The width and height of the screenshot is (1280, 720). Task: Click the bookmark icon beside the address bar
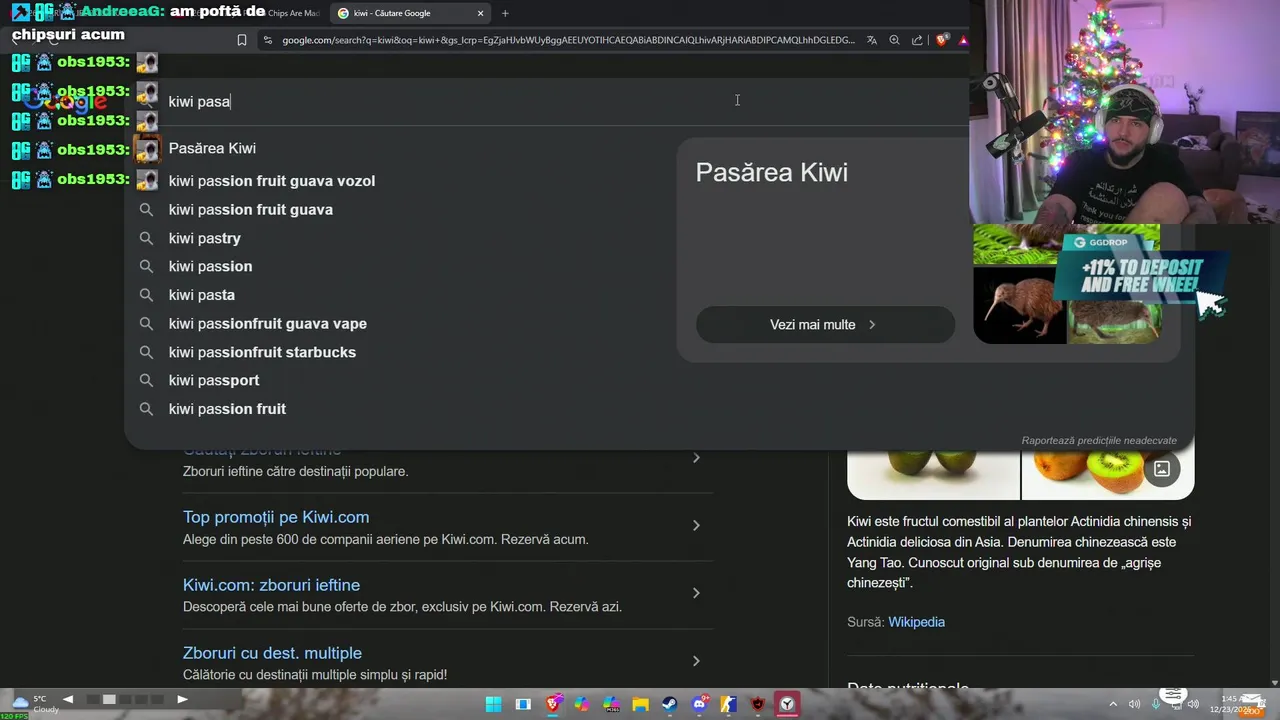point(242,40)
